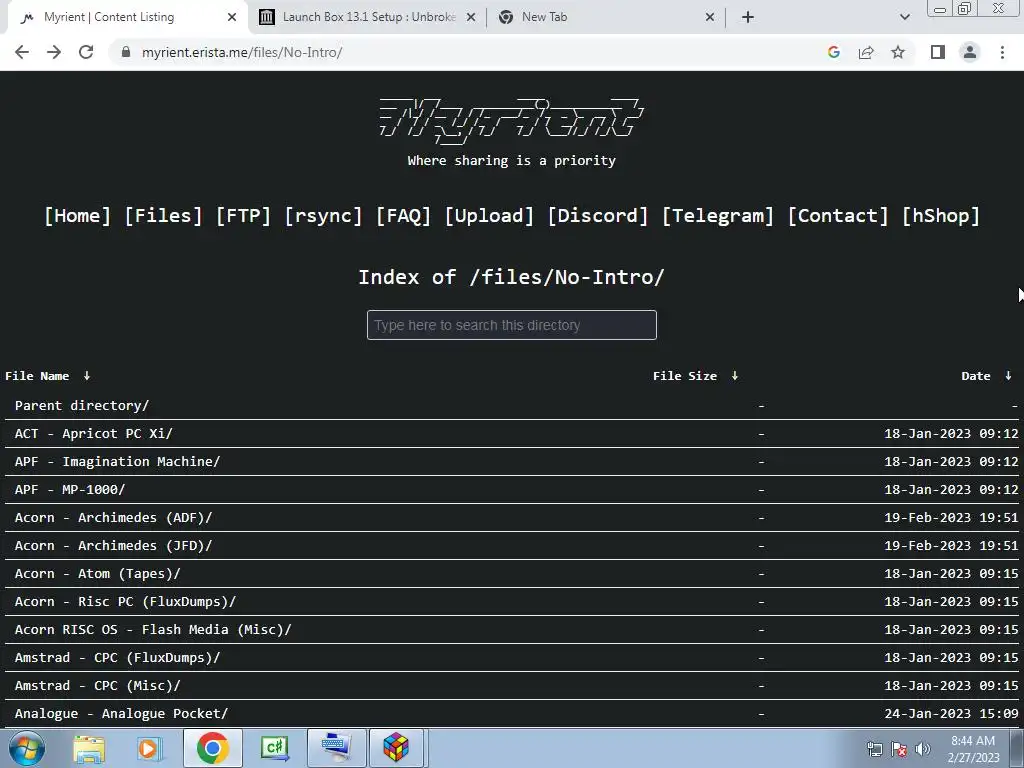Open Acorn - Archimedes (ADF)/ folder
This screenshot has width=1024, height=768.
[114, 518]
